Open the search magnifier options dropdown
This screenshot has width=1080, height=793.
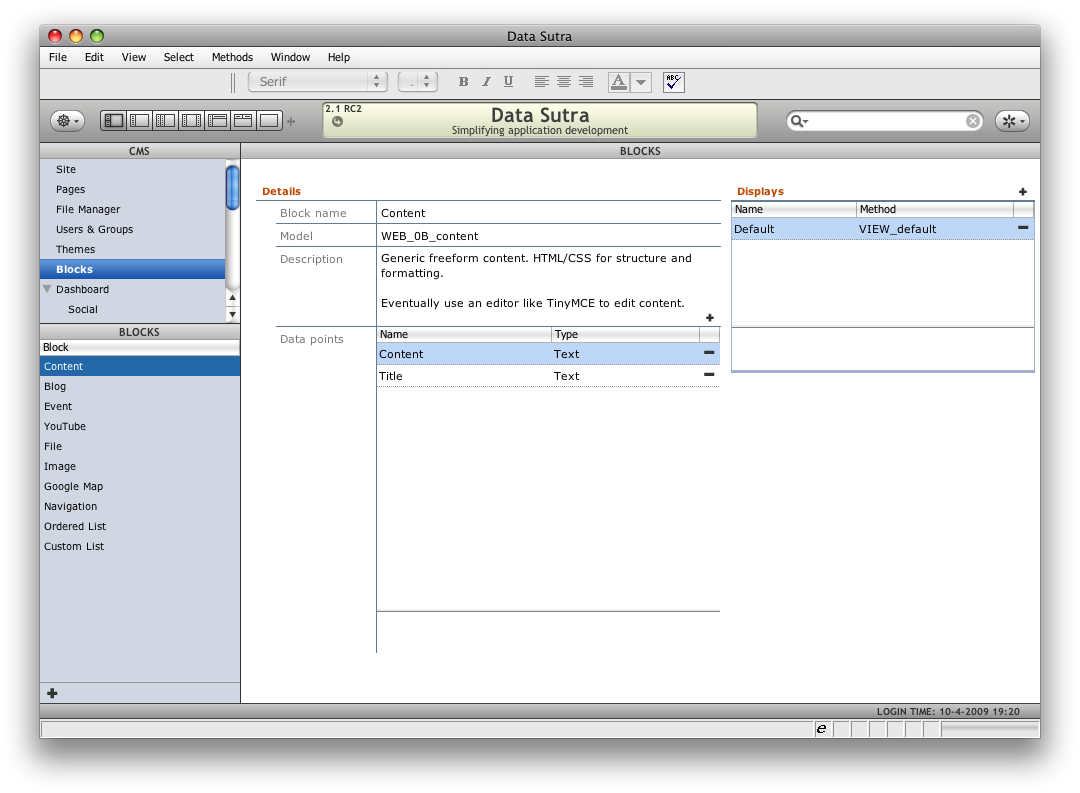[799, 121]
